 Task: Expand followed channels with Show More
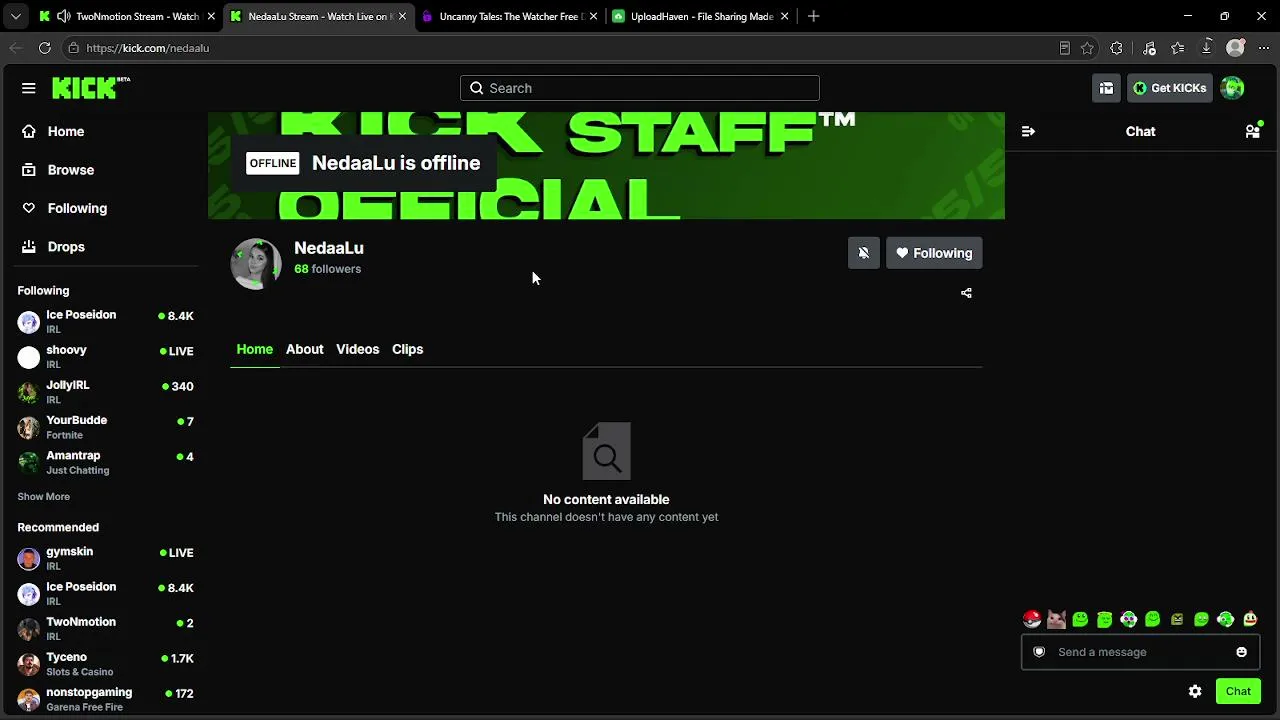[43, 497]
